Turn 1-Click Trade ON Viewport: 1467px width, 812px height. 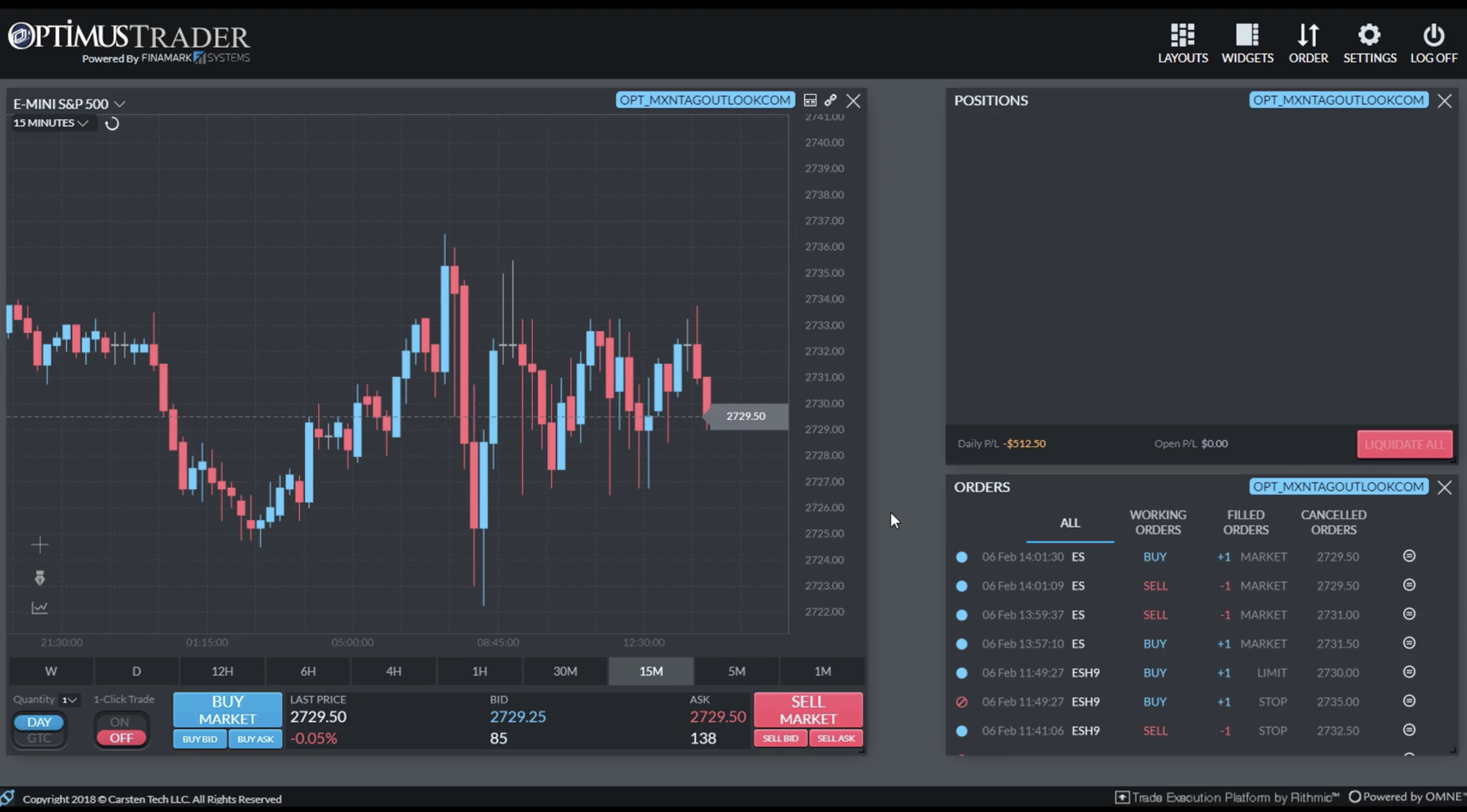tap(120, 722)
